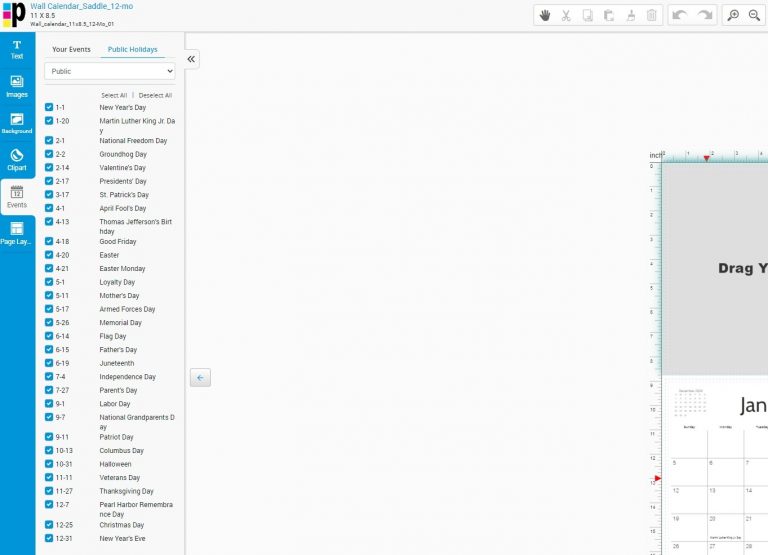Select the hand pan tool

pos(545,15)
